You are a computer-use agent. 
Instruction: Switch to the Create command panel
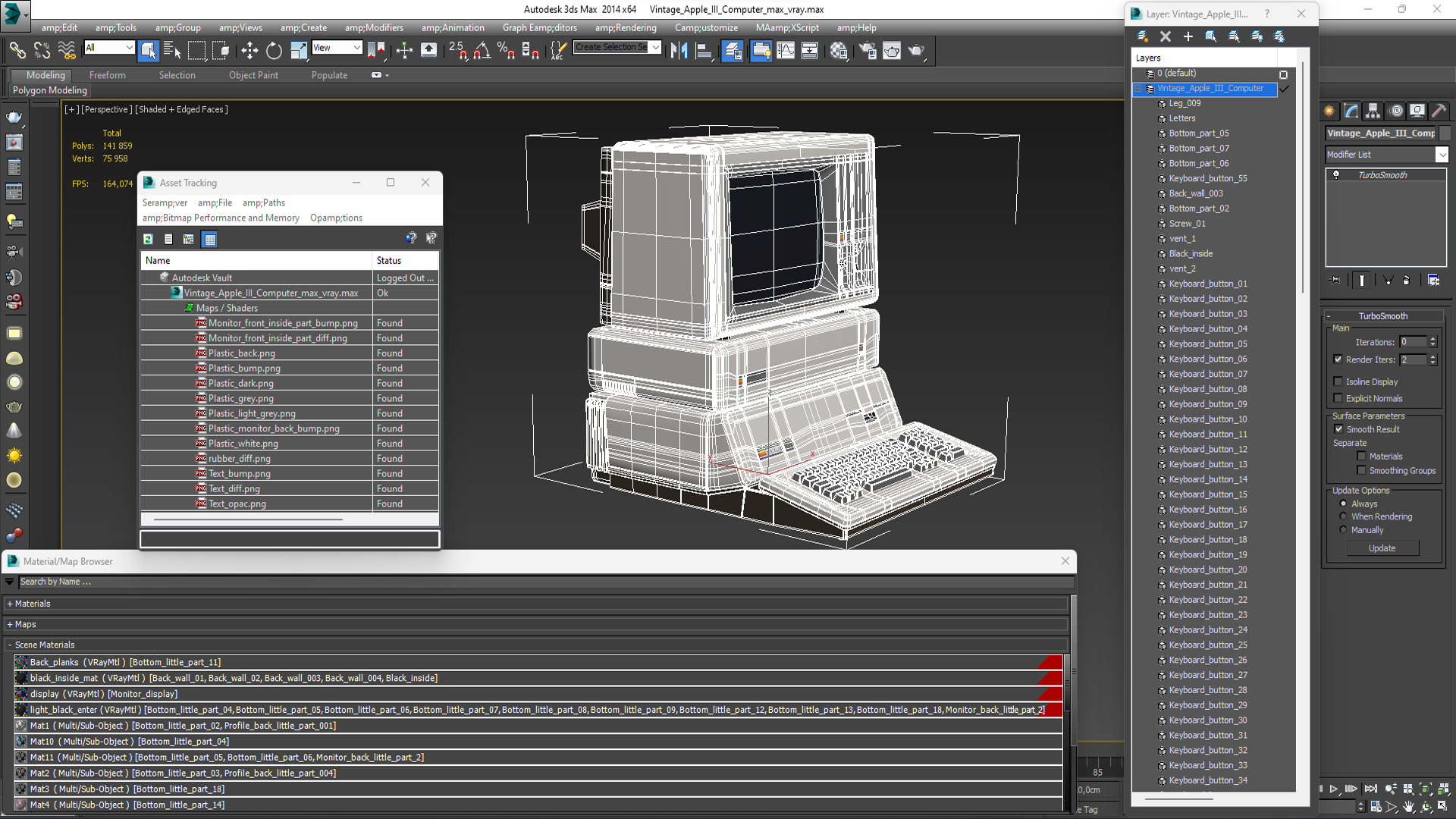pos(1329,111)
